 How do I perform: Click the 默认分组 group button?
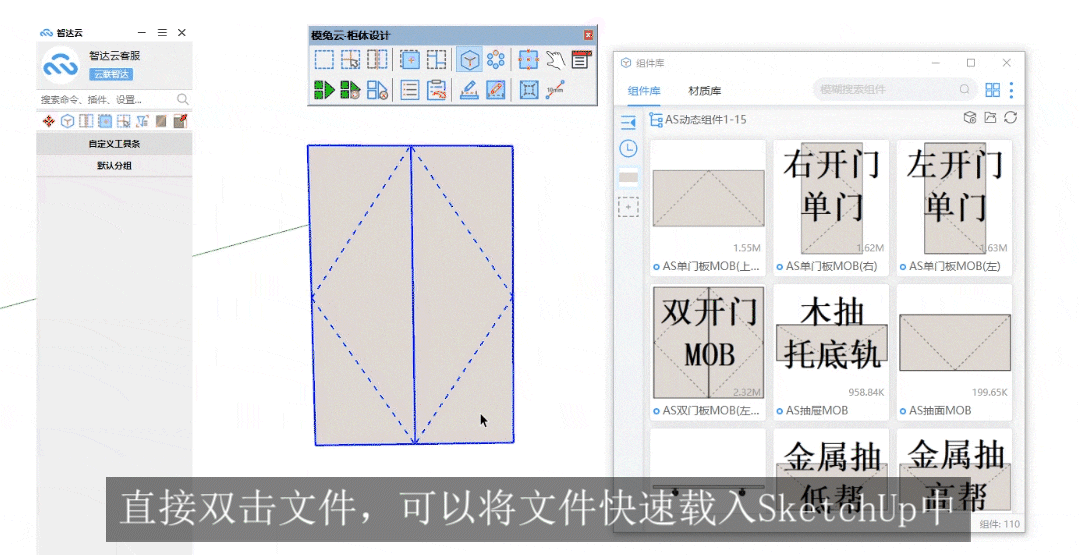click(114, 166)
